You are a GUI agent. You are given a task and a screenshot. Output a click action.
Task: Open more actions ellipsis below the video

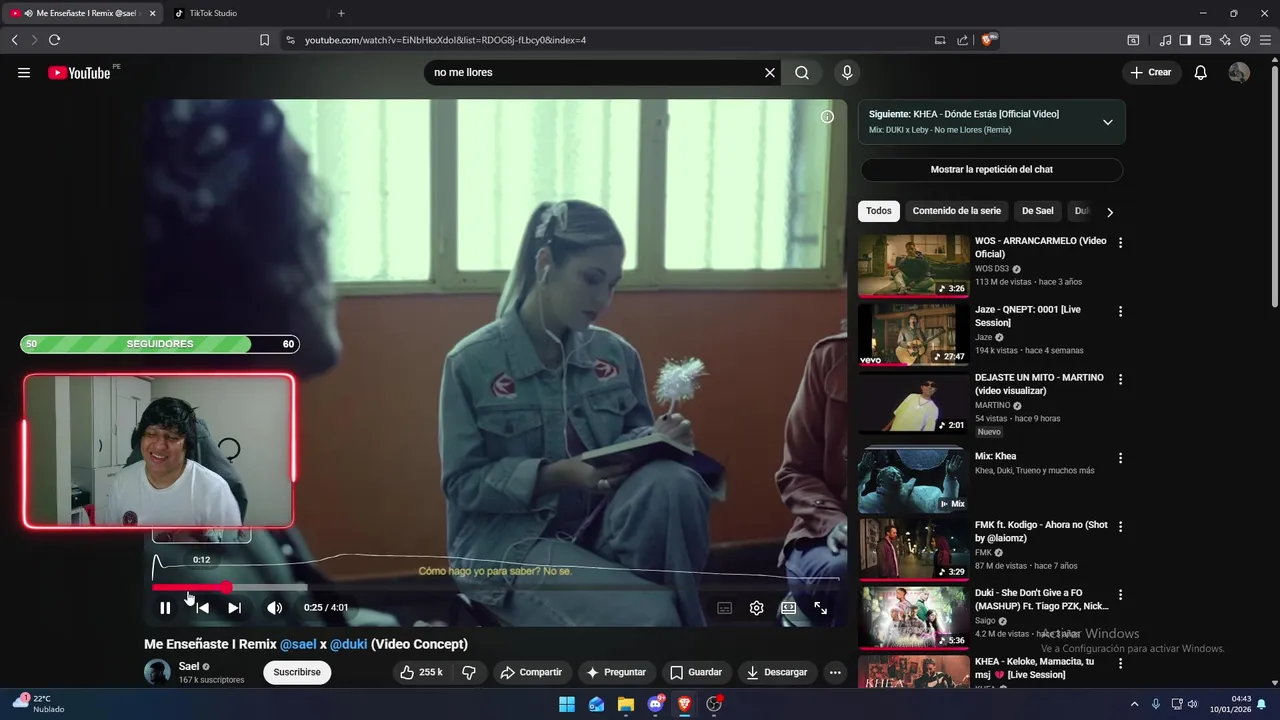[x=835, y=672]
